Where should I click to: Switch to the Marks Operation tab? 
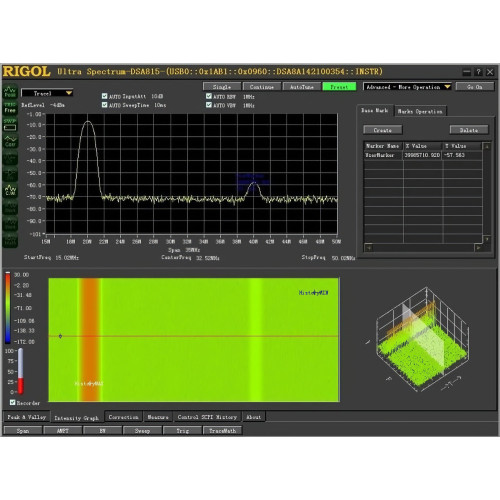[420, 111]
